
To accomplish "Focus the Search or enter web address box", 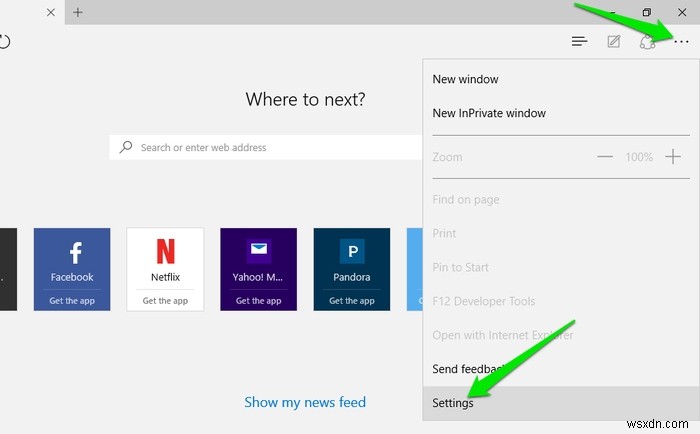I will (266, 147).
